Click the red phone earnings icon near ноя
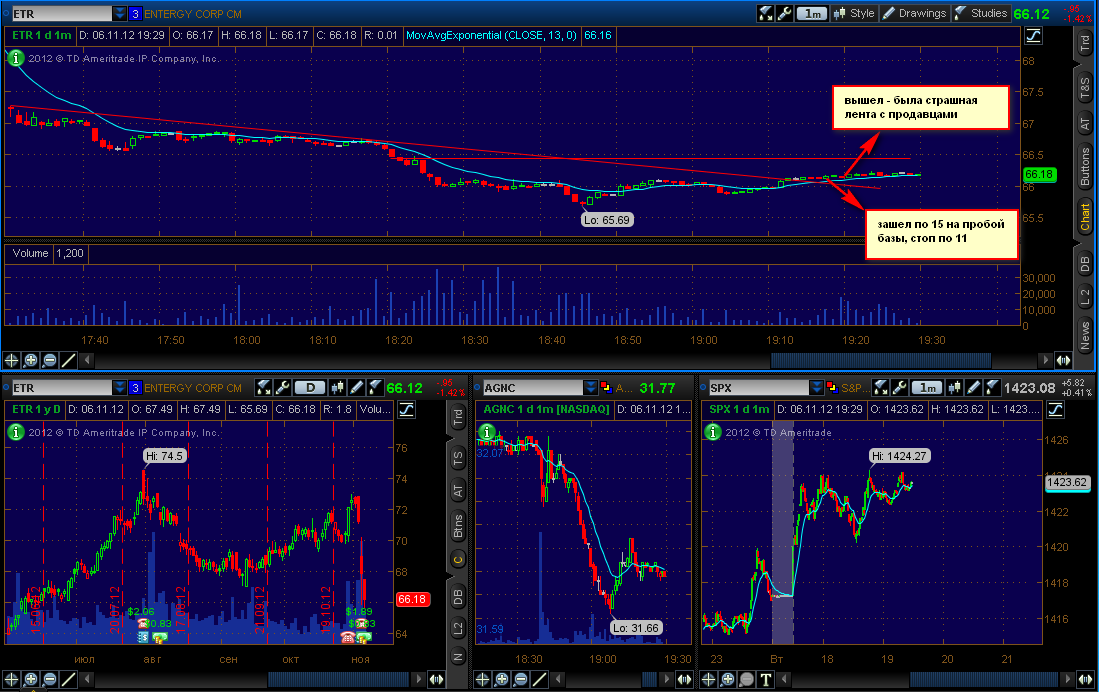The width and height of the screenshot is (1099, 692). pyautogui.click(x=347, y=637)
